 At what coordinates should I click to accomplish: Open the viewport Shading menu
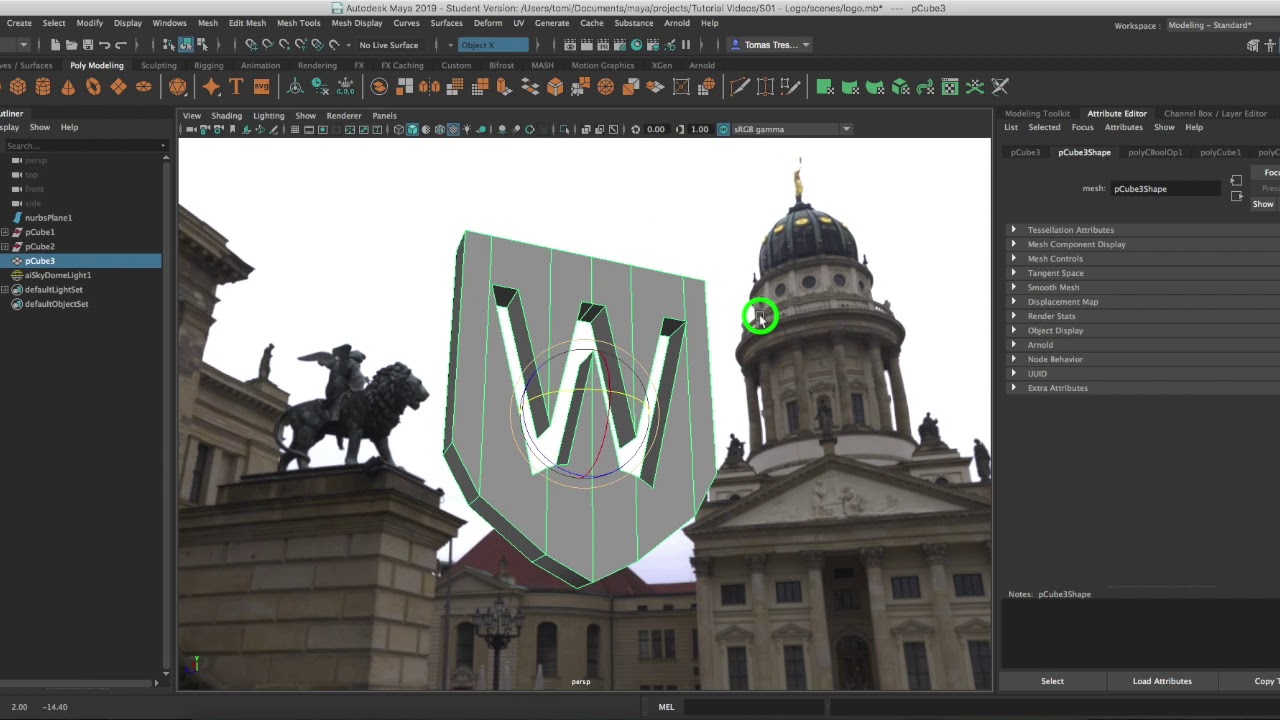(x=226, y=116)
